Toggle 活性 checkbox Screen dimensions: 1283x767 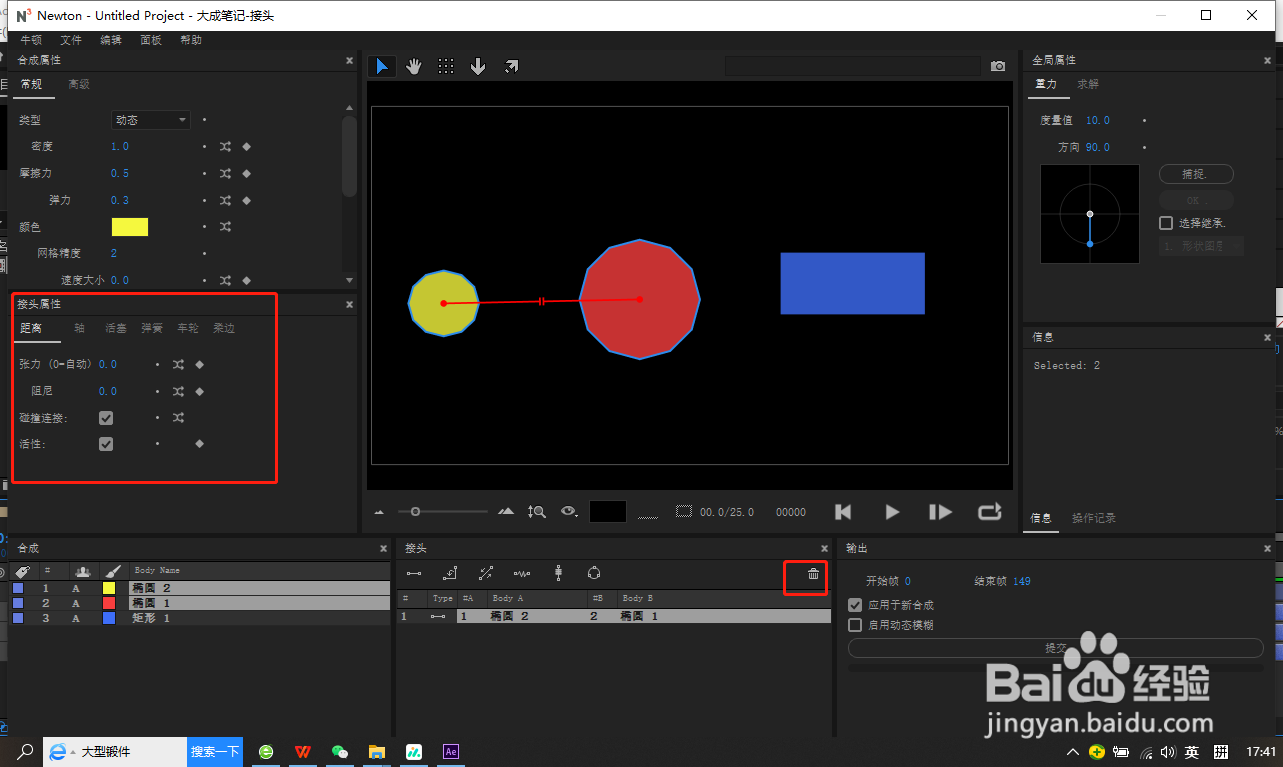click(x=106, y=444)
